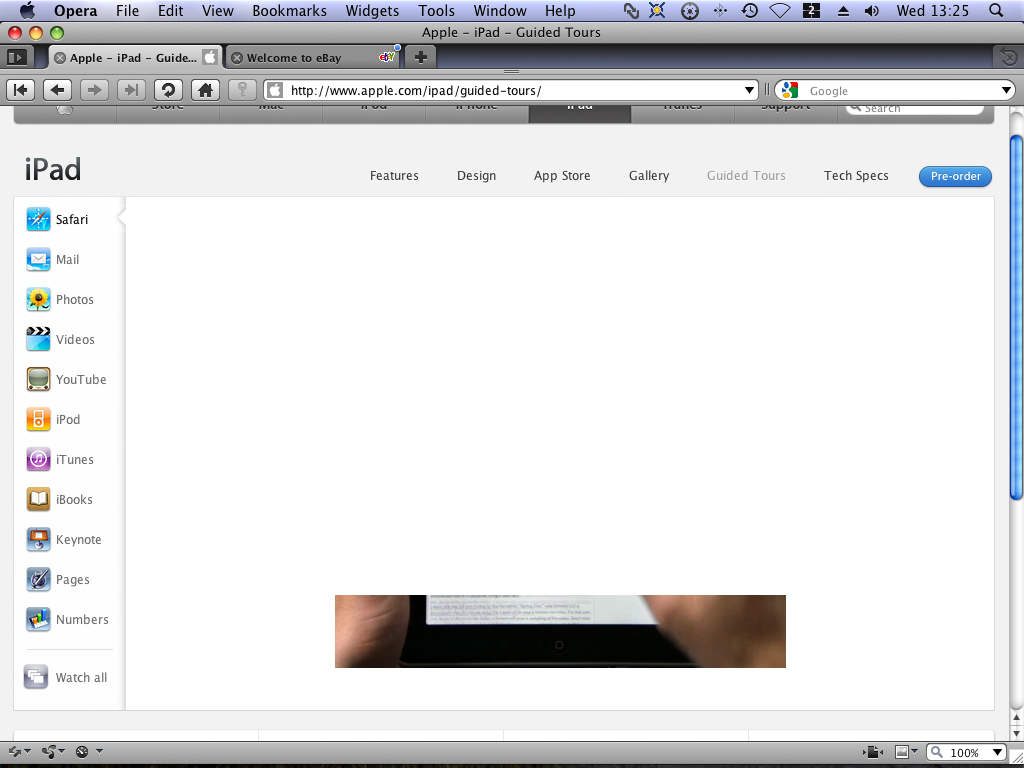Click the page vertical scrollbar thumb
Viewport: 1024px width, 768px height.
1016,317
